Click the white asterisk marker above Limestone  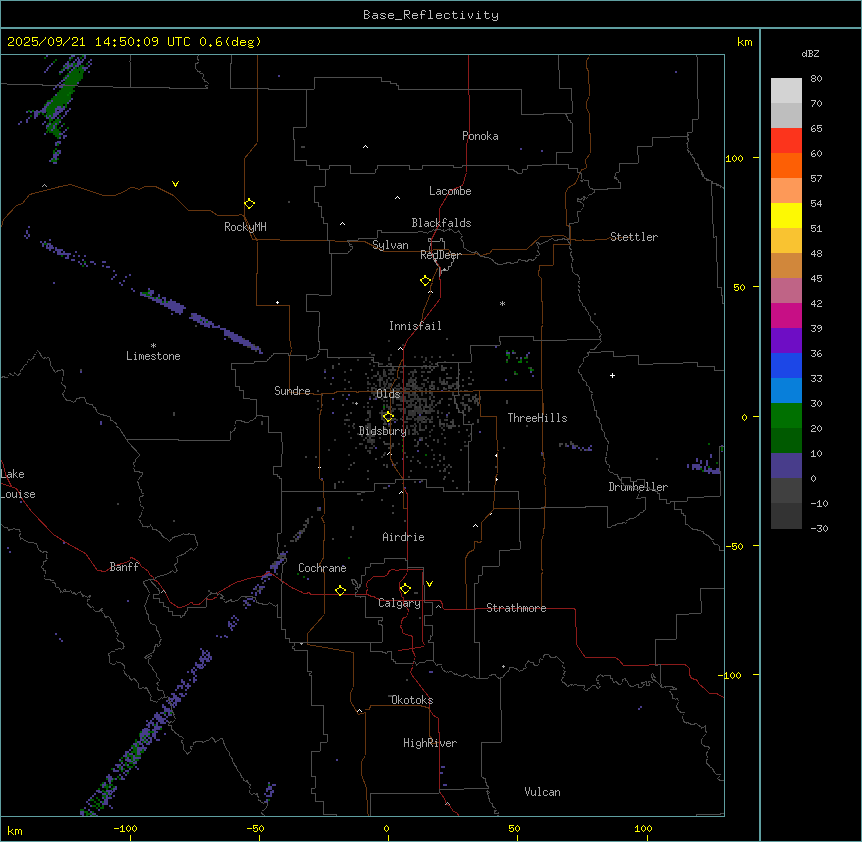(x=153, y=345)
